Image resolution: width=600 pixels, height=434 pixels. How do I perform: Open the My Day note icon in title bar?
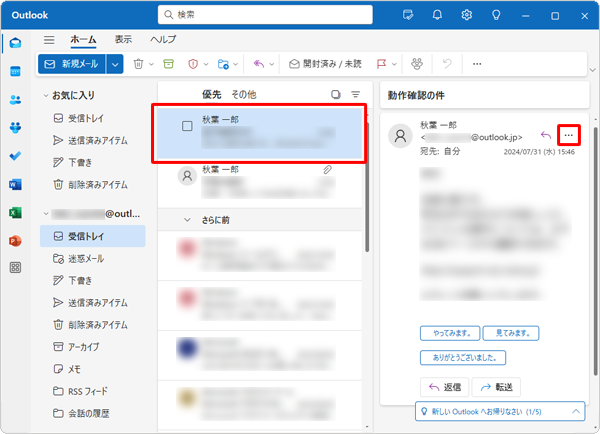pos(408,15)
